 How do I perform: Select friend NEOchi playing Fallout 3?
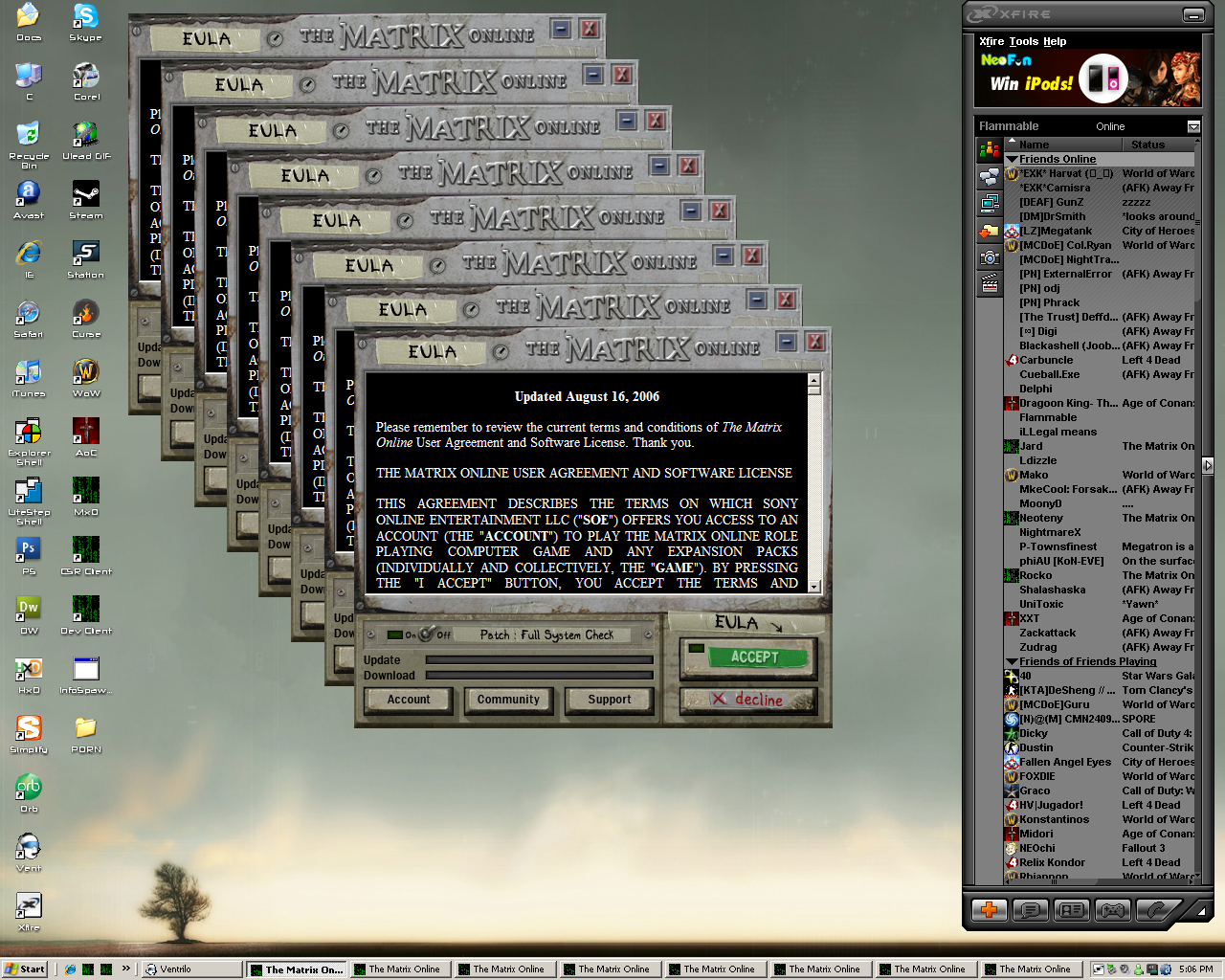point(1100,848)
